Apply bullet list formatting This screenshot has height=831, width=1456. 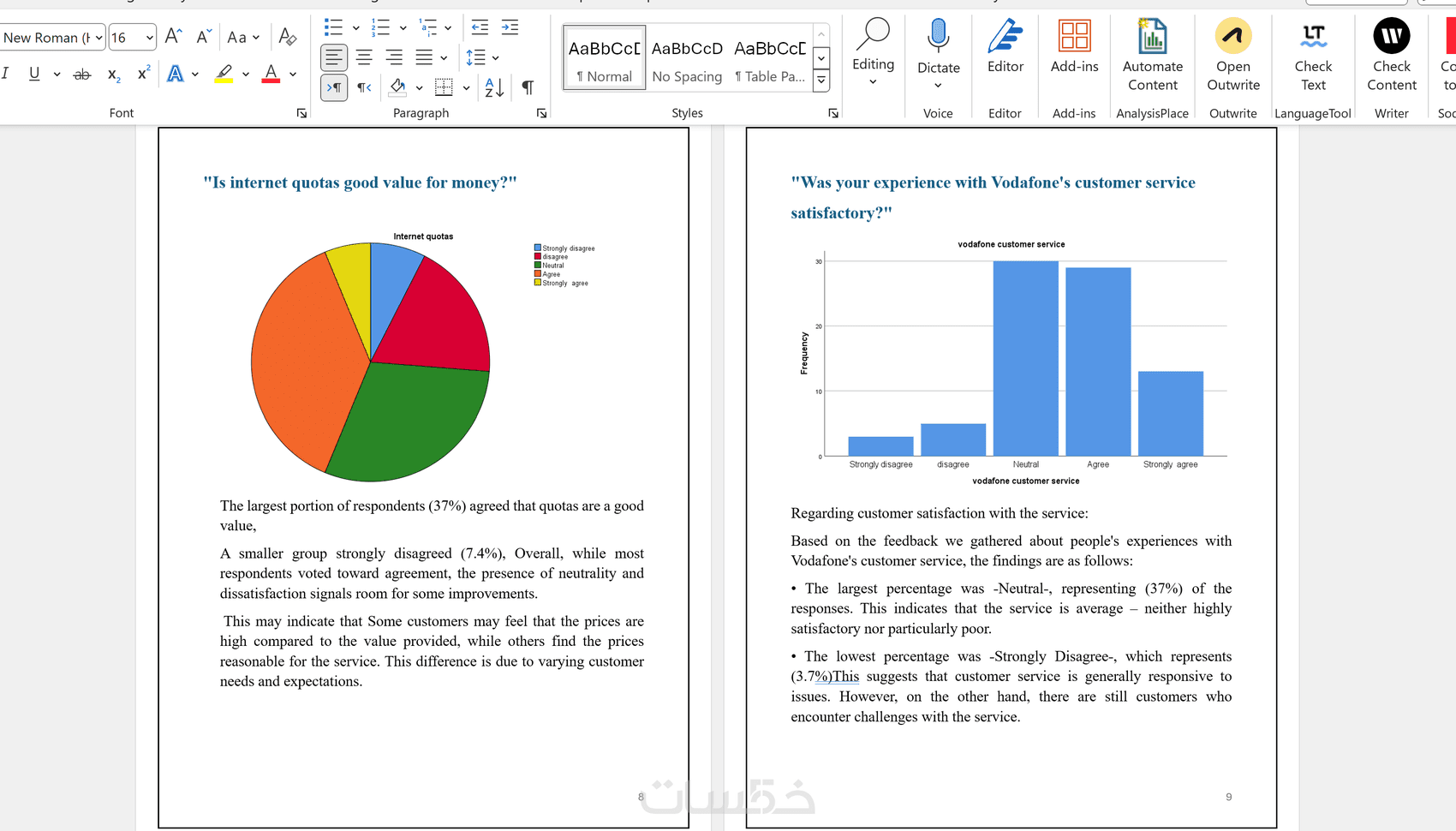click(x=334, y=27)
